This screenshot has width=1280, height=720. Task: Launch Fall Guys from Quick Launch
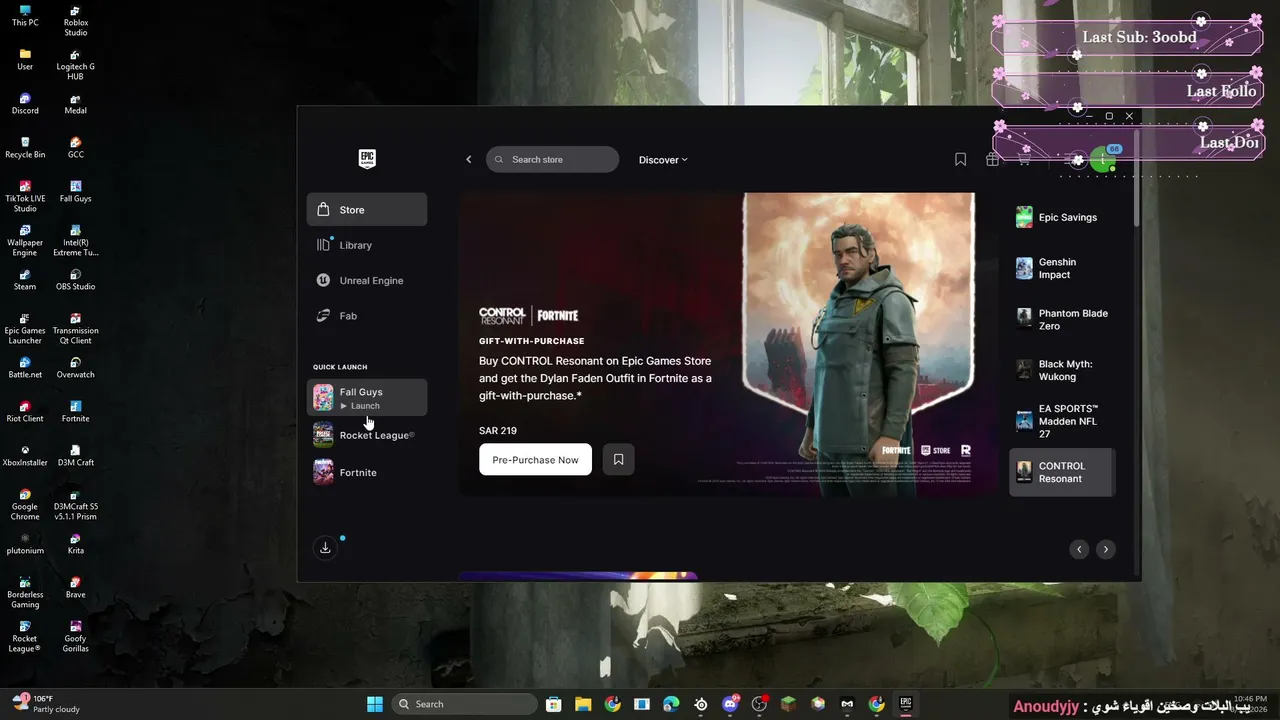367,398
